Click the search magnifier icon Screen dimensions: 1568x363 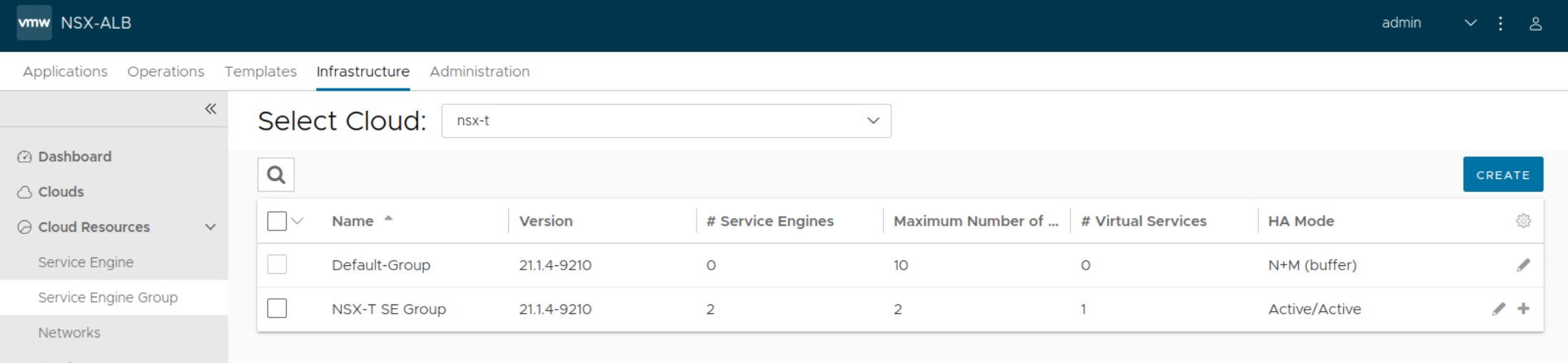(x=275, y=175)
